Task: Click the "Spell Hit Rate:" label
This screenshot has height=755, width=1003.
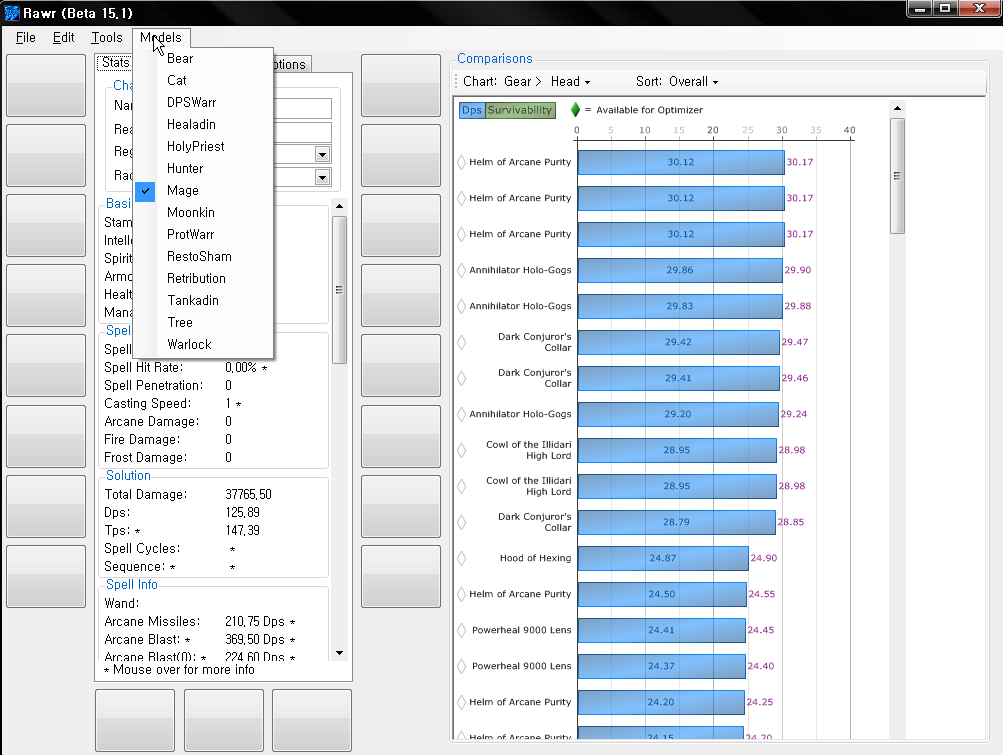Action: (x=144, y=368)
